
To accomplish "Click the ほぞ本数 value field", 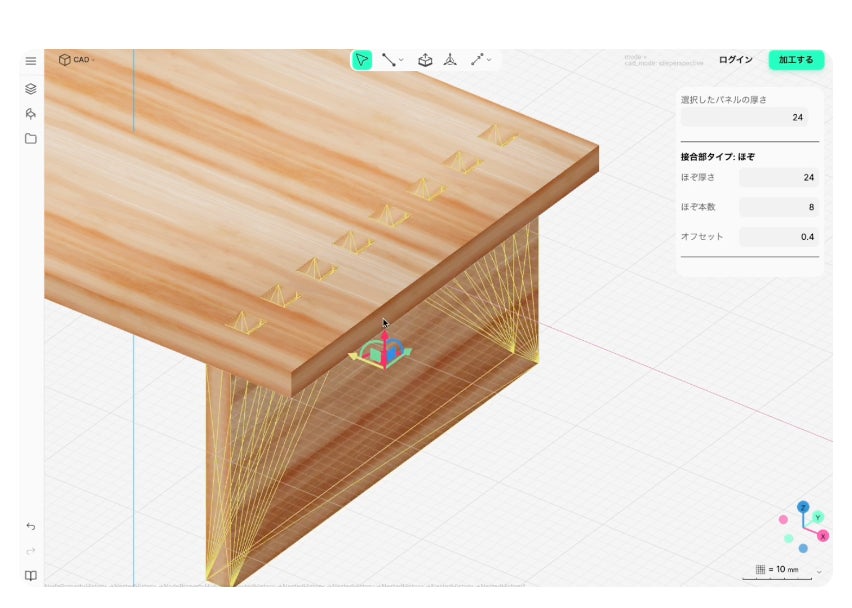I will coord(778,208).
